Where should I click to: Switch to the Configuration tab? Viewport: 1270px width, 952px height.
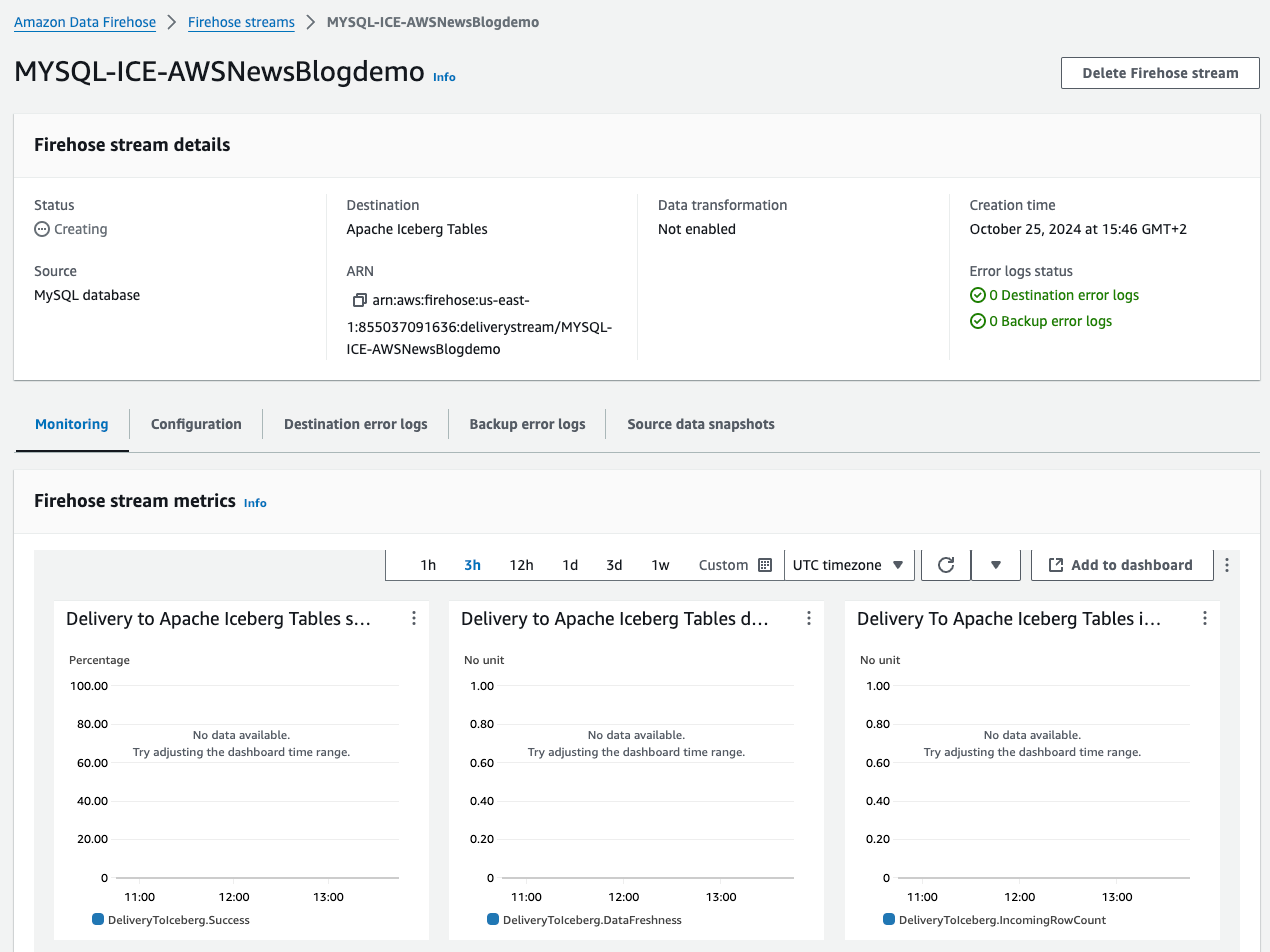click(x=196, y=424)
